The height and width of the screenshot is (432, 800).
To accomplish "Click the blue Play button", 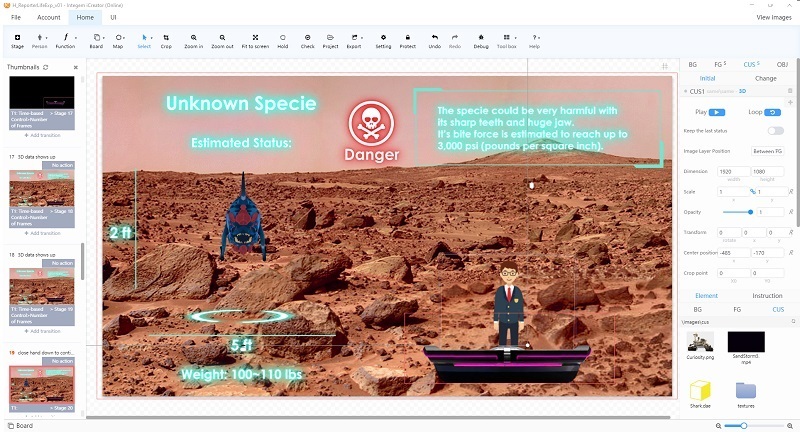I will pyautogui.click(x=716, y=112).
